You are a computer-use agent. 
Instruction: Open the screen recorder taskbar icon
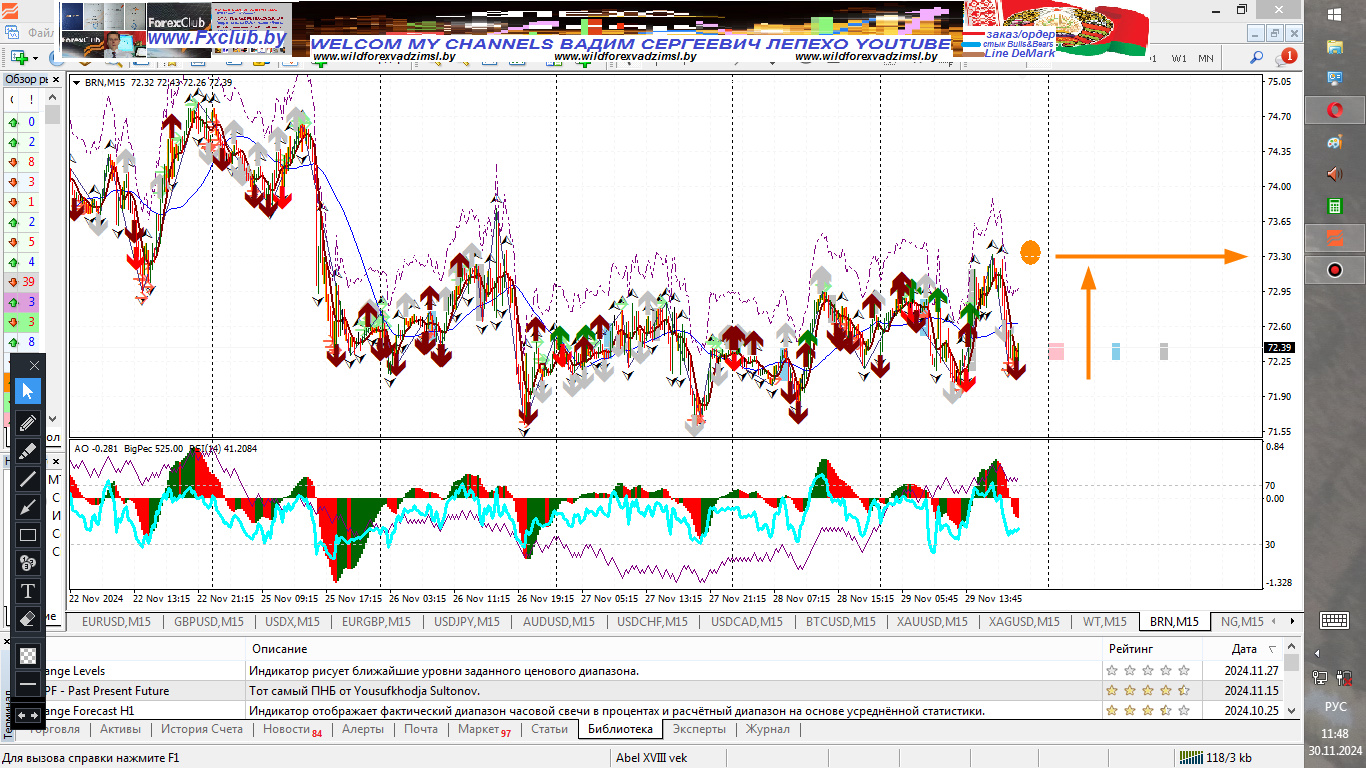click(1334, 270)
